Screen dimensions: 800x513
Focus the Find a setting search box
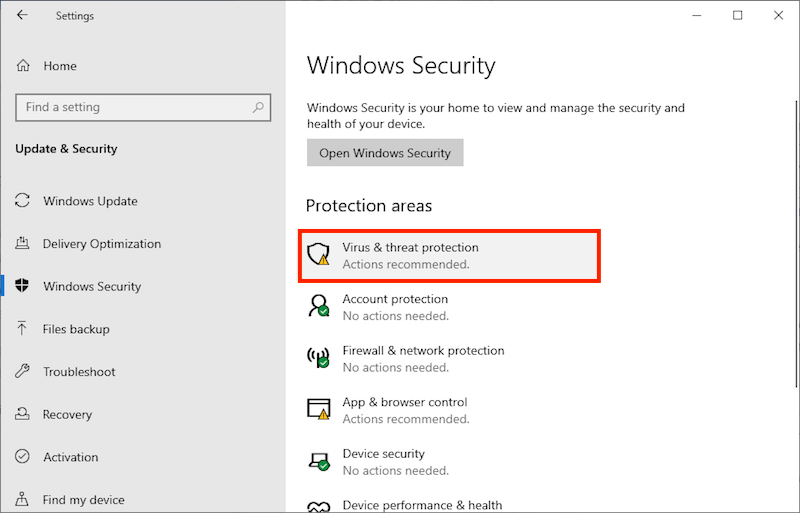[x=135, y=107]
